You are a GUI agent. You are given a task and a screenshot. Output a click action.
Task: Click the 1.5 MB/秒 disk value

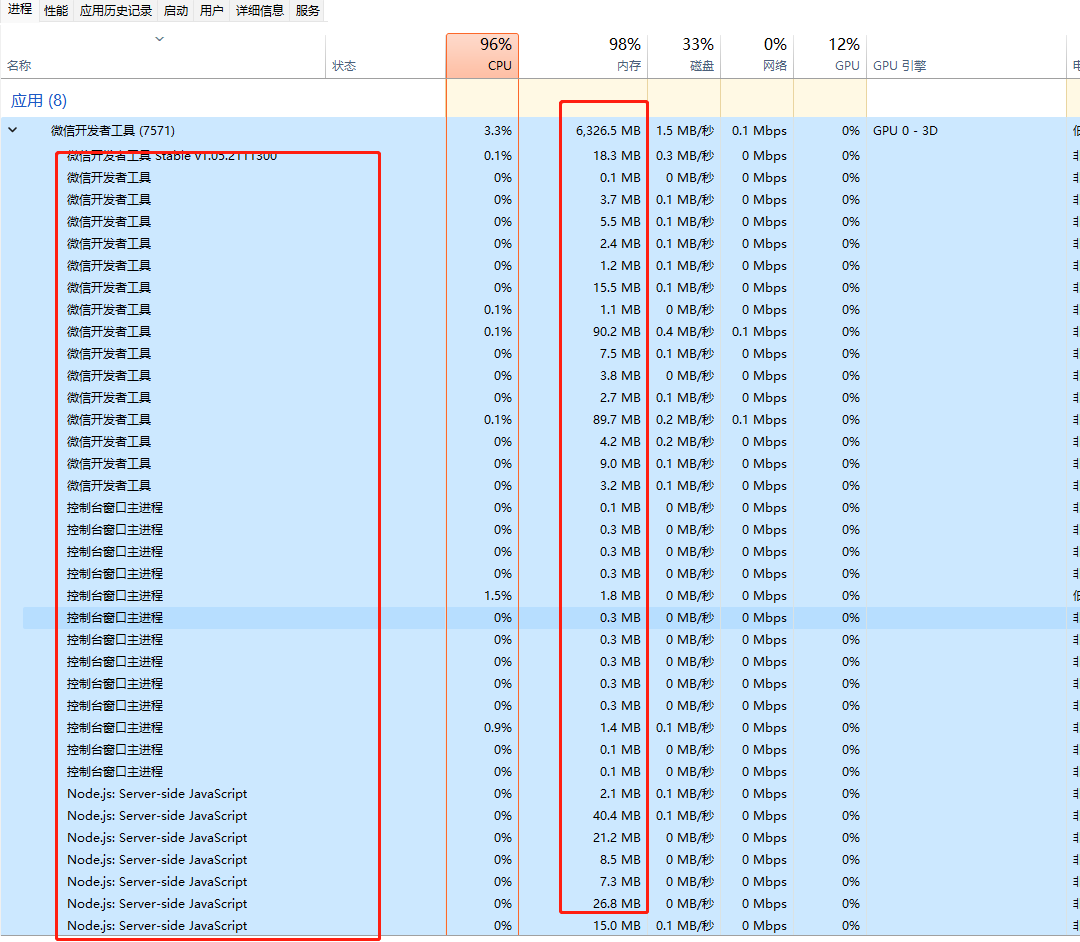[685, 130]
